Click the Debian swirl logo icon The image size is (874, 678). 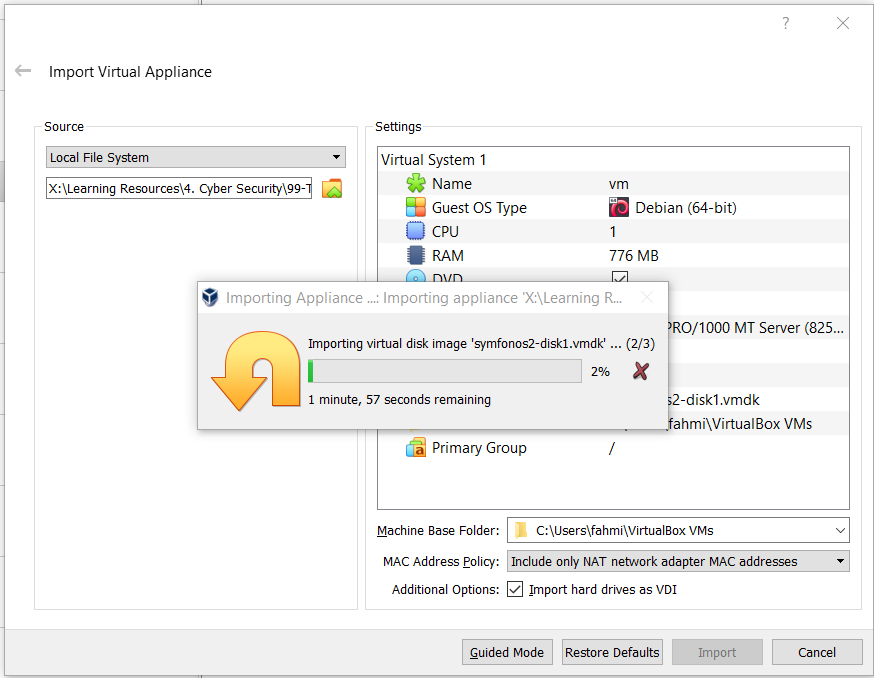[619, 207]
